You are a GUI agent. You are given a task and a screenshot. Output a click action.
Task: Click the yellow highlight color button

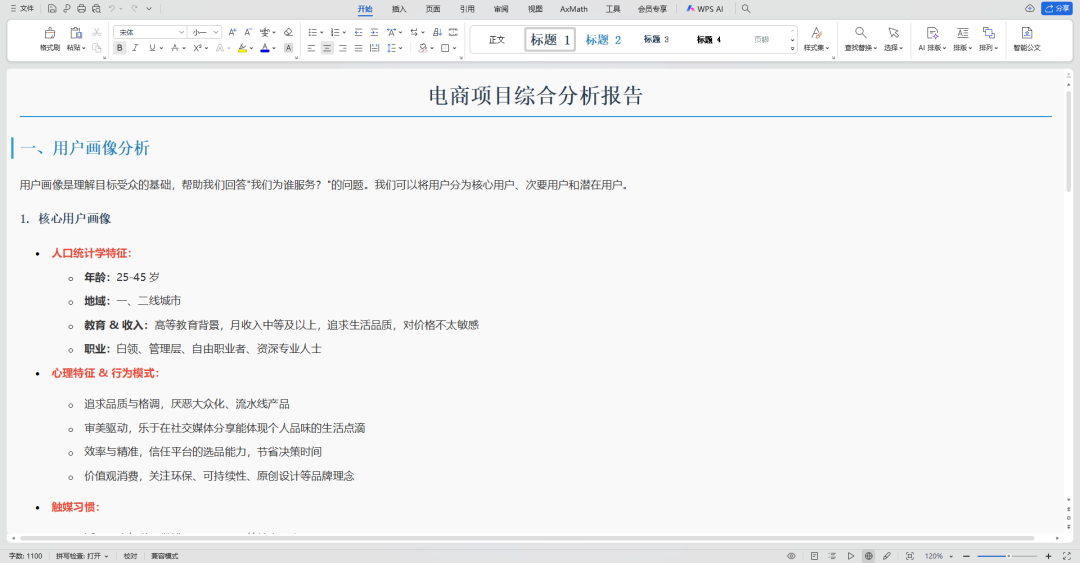click(242, 48)
